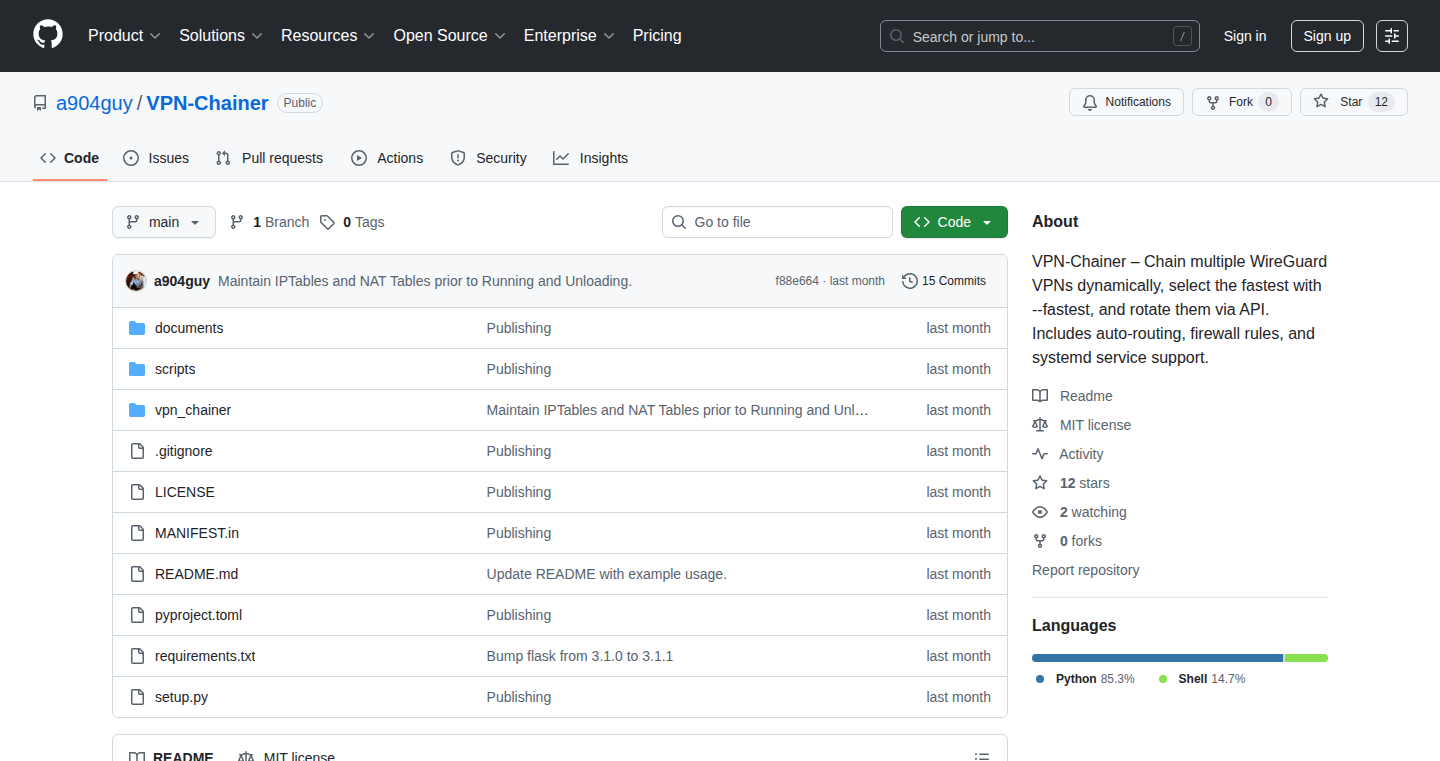Open the setup.py file name

point(181,697)
